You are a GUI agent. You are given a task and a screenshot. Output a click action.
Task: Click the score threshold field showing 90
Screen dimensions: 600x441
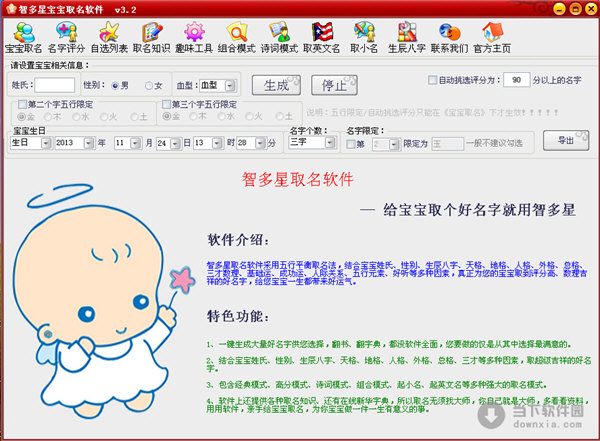click(x=517, y=80)
